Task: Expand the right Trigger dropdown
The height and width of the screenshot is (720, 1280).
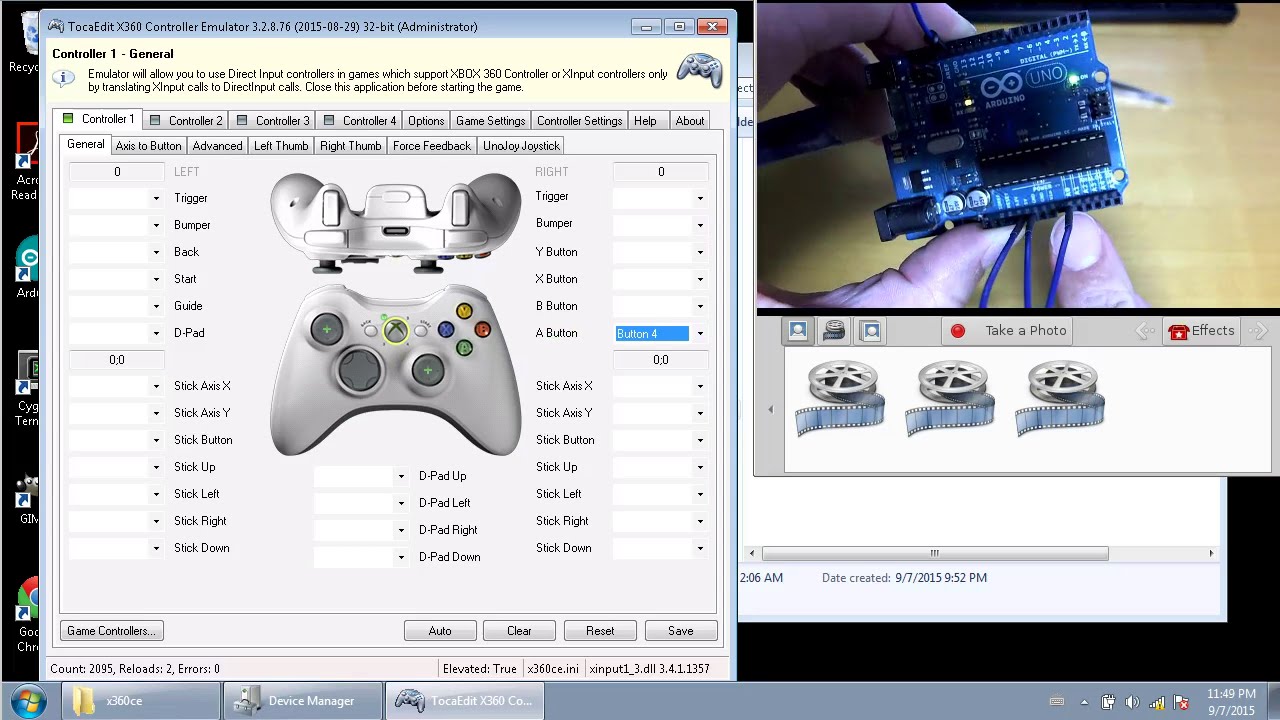Action: pos(700,198)
